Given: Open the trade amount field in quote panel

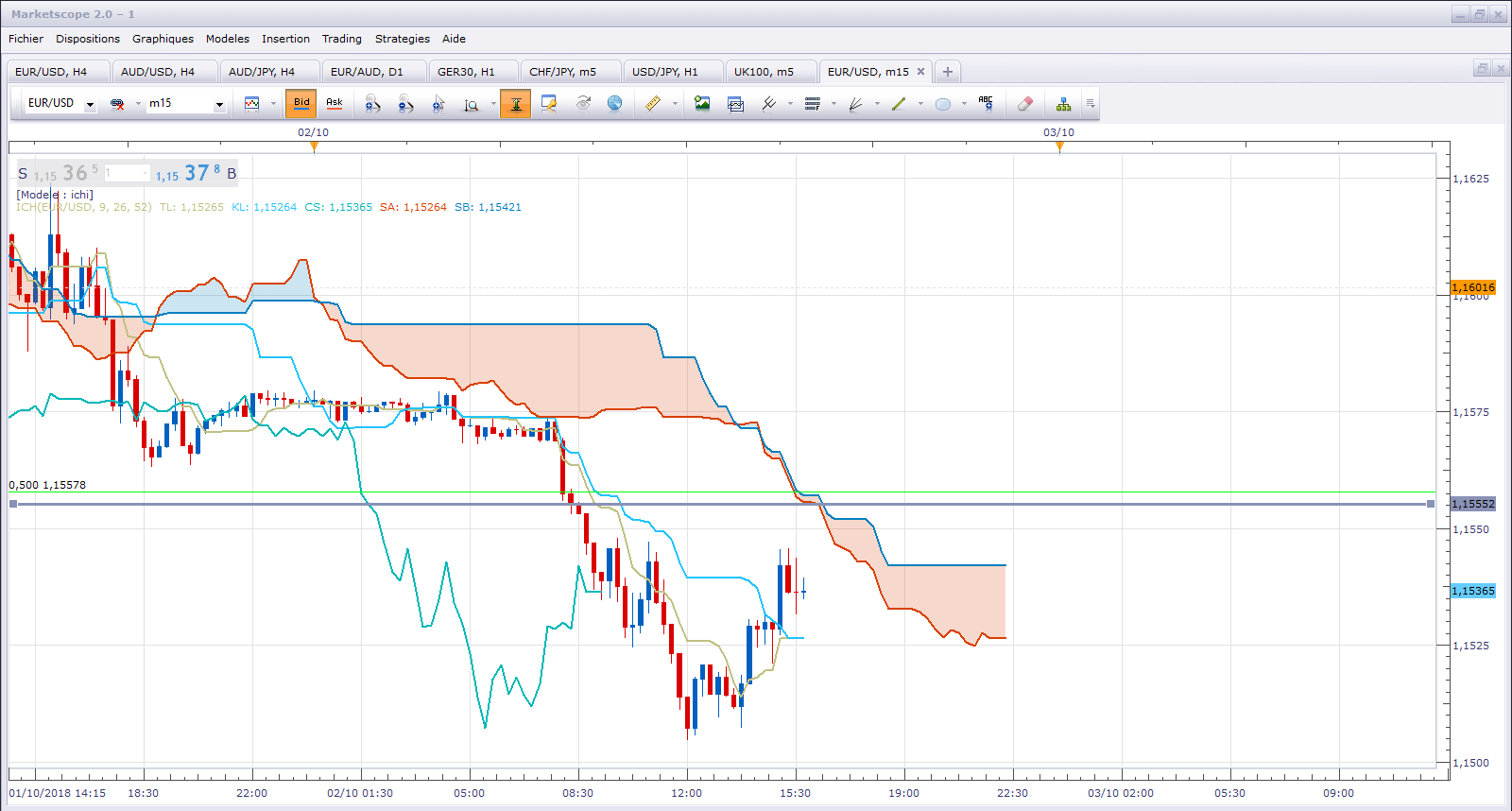Looking at the screenshot, I should tap(127, 173).
